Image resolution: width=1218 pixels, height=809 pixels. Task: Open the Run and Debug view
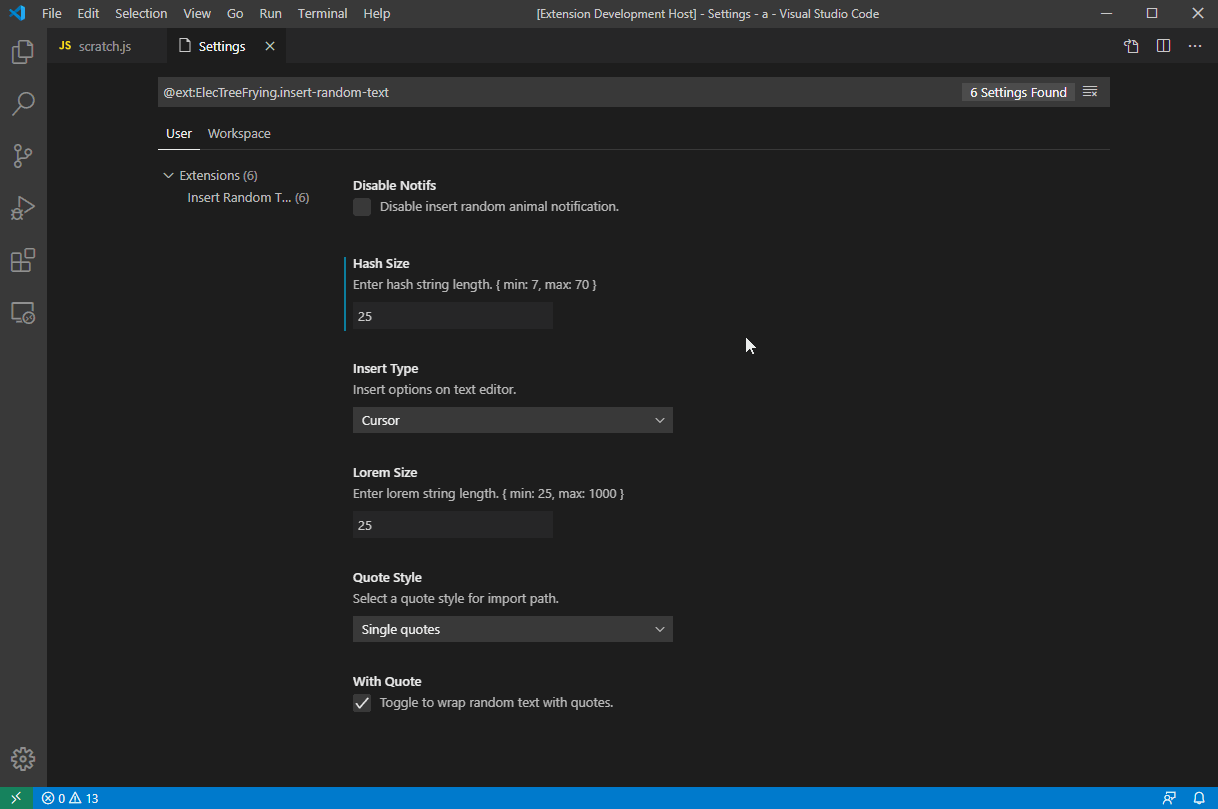pos(22,208)
